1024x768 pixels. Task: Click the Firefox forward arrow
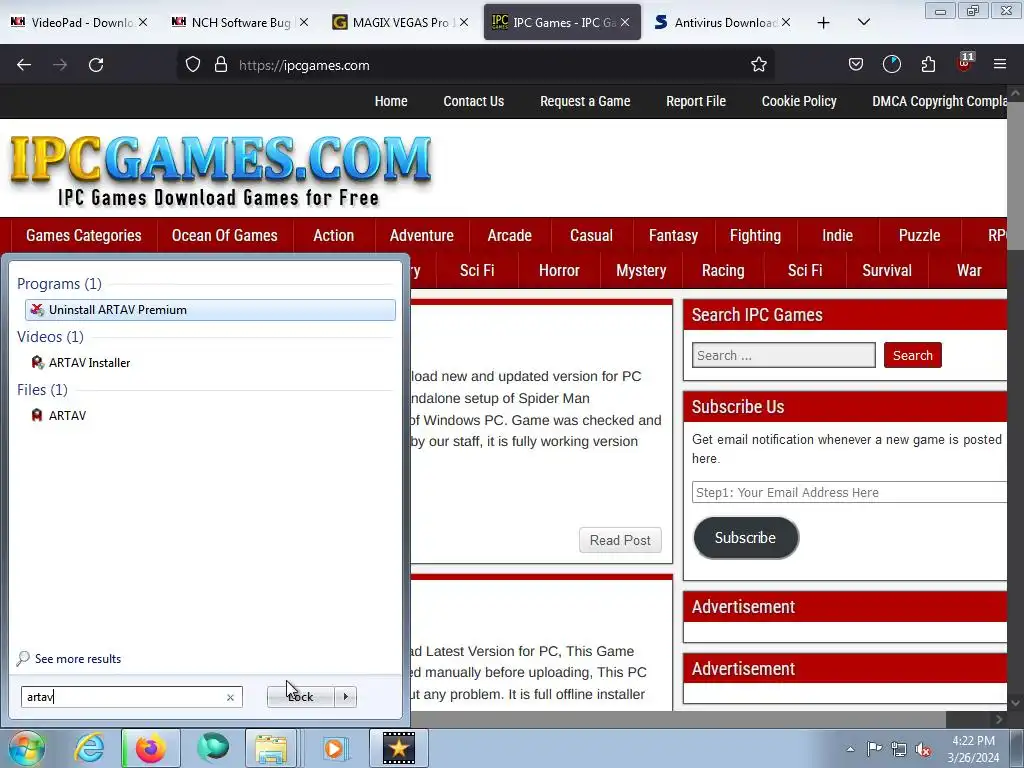(x=60, y=65)
